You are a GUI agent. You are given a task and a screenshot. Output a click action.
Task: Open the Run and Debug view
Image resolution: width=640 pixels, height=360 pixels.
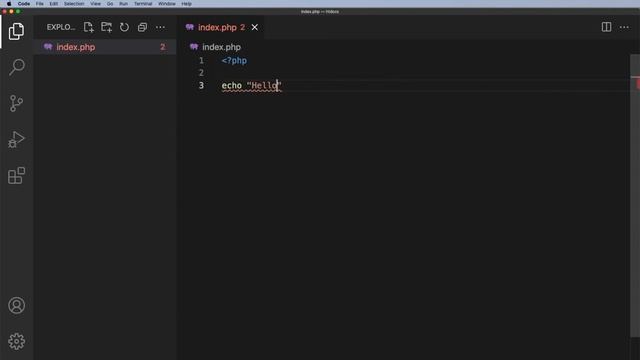click(x=16, y=139)
